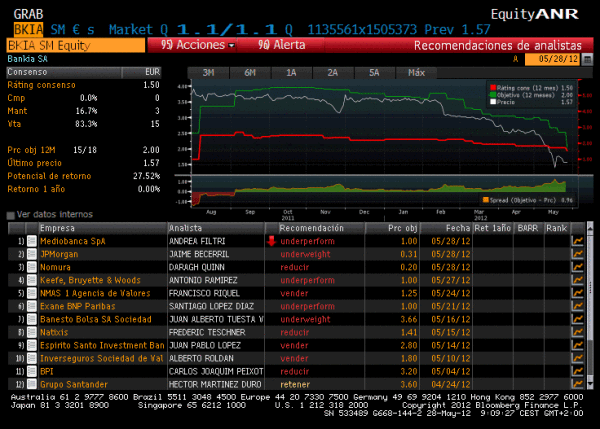Select the 5A chart period tab
The height and width of the screenshot is (429, 600).
pyautogui.click(x=374, y=72)
